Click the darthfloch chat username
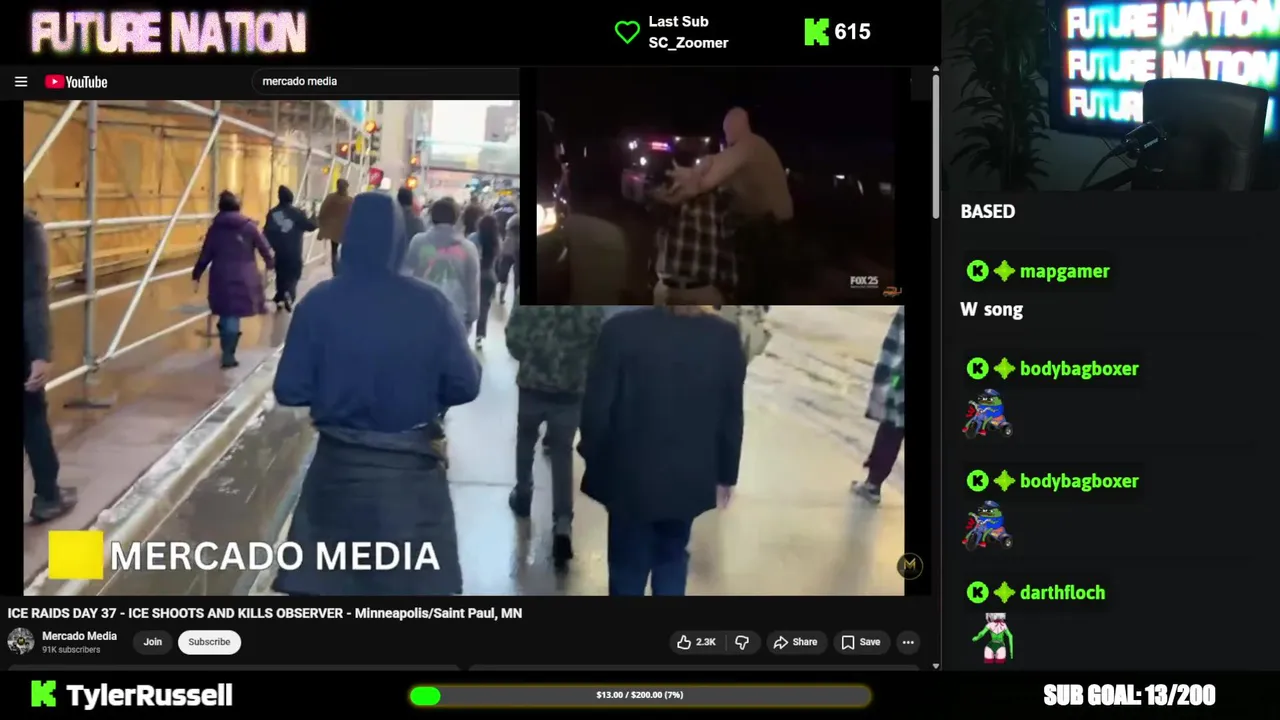Image resolution: width=1280 pixels, height=720 pixels. 1062,593
